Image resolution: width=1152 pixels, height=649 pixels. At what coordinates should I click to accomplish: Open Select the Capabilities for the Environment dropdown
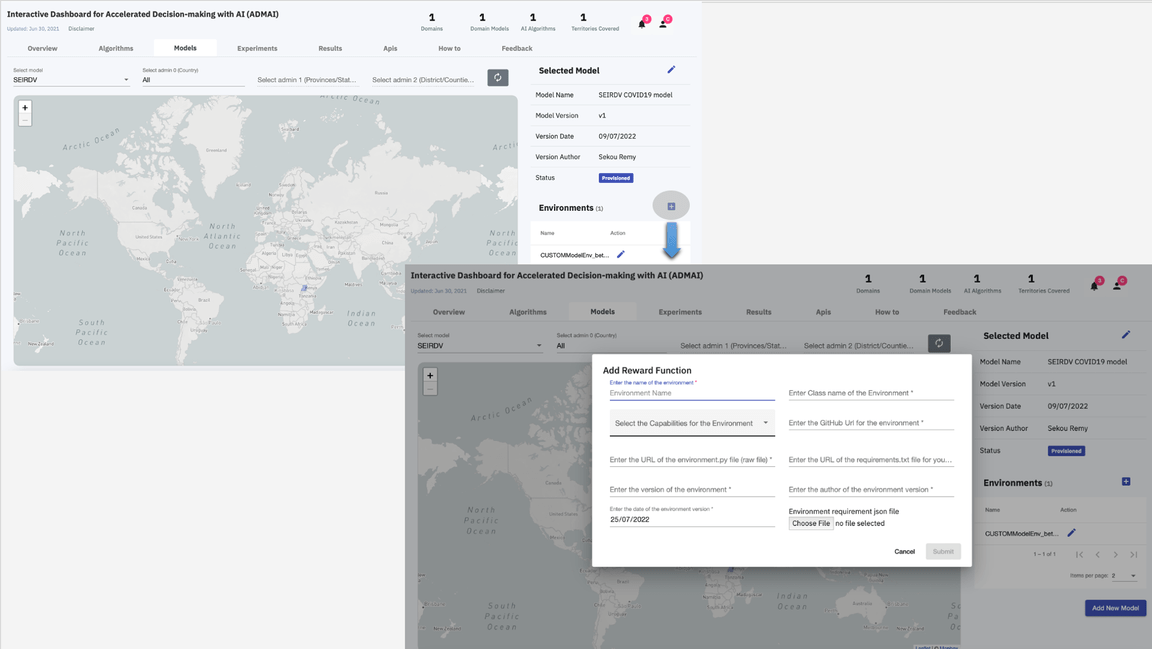click(x=692, y=423)
